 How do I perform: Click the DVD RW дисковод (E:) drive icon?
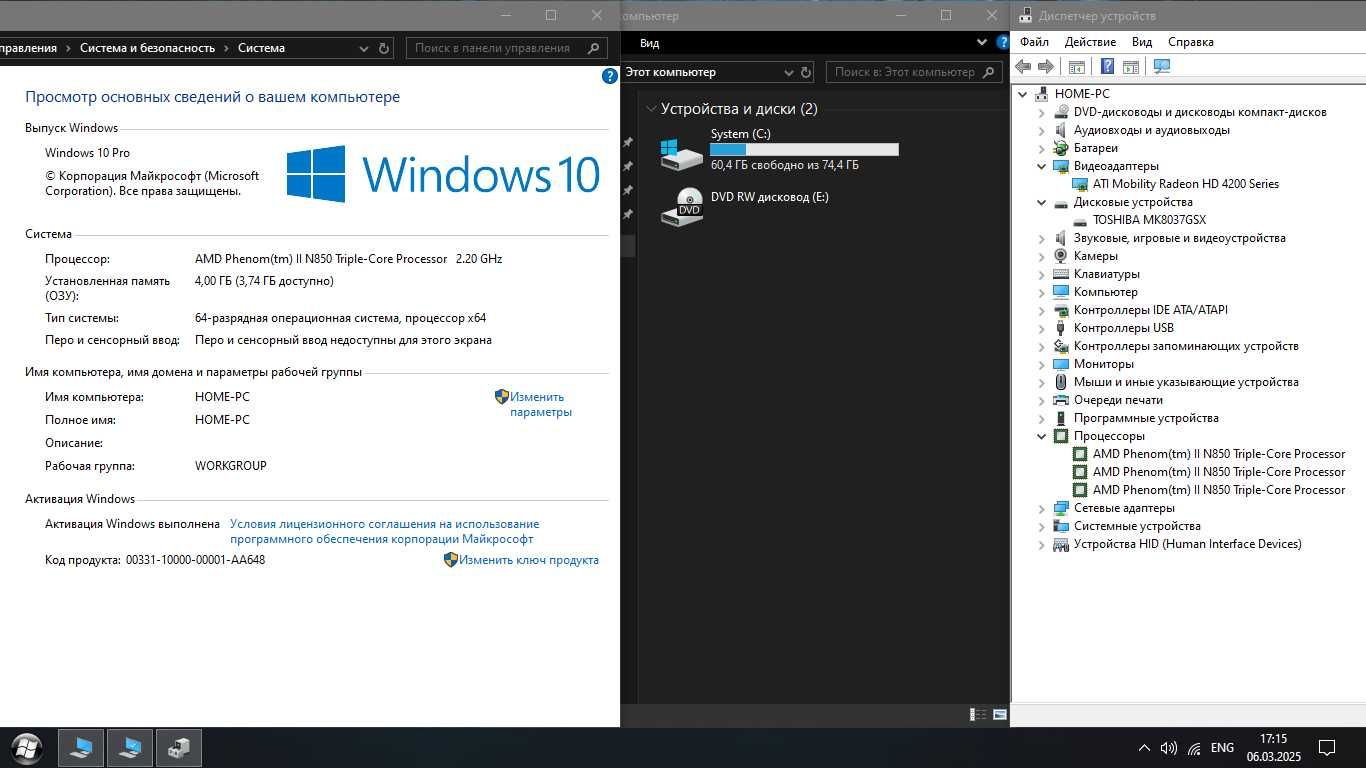pos(682,207)
